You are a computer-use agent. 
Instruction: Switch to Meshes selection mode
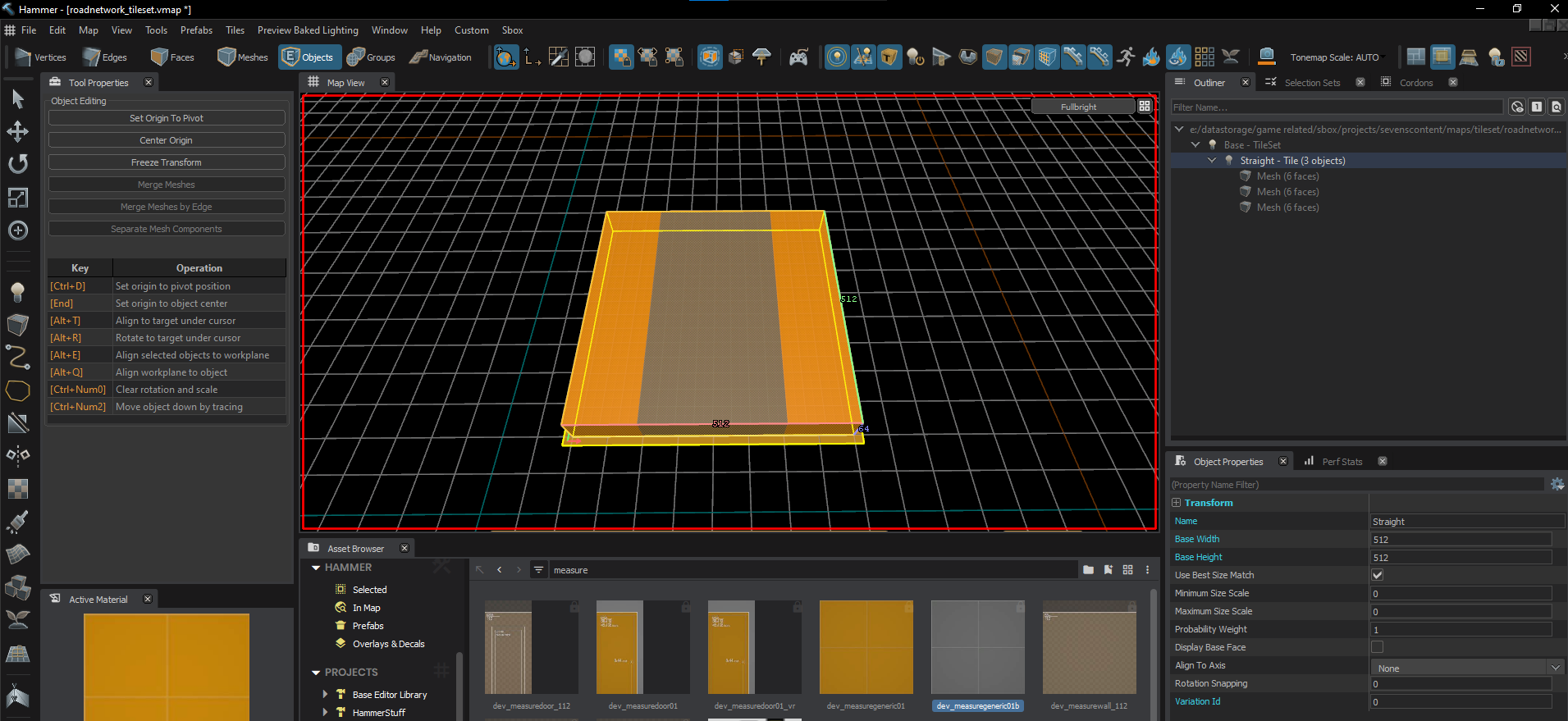pos(243,57)
